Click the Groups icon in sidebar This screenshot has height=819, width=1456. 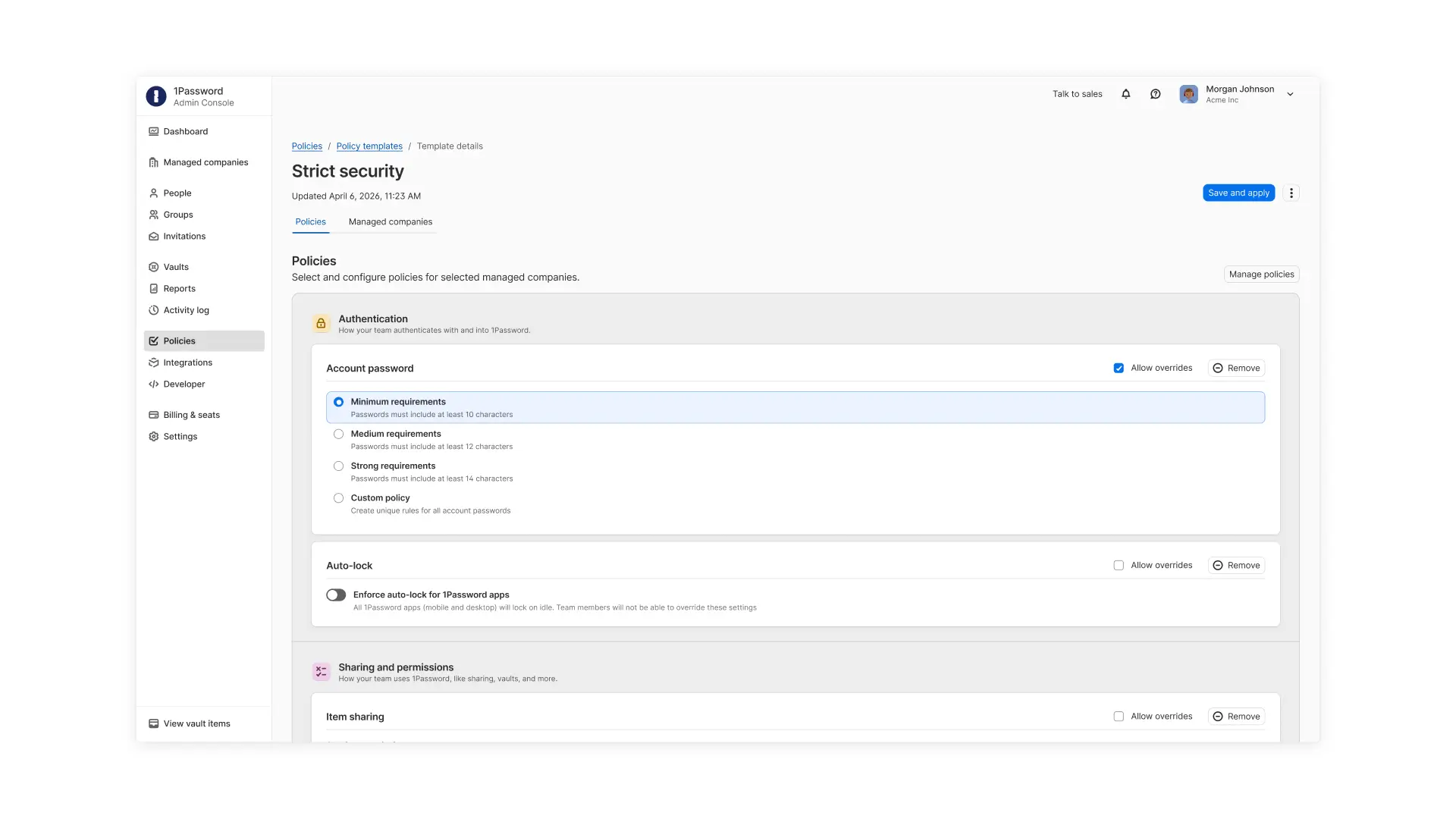[154, 215]
